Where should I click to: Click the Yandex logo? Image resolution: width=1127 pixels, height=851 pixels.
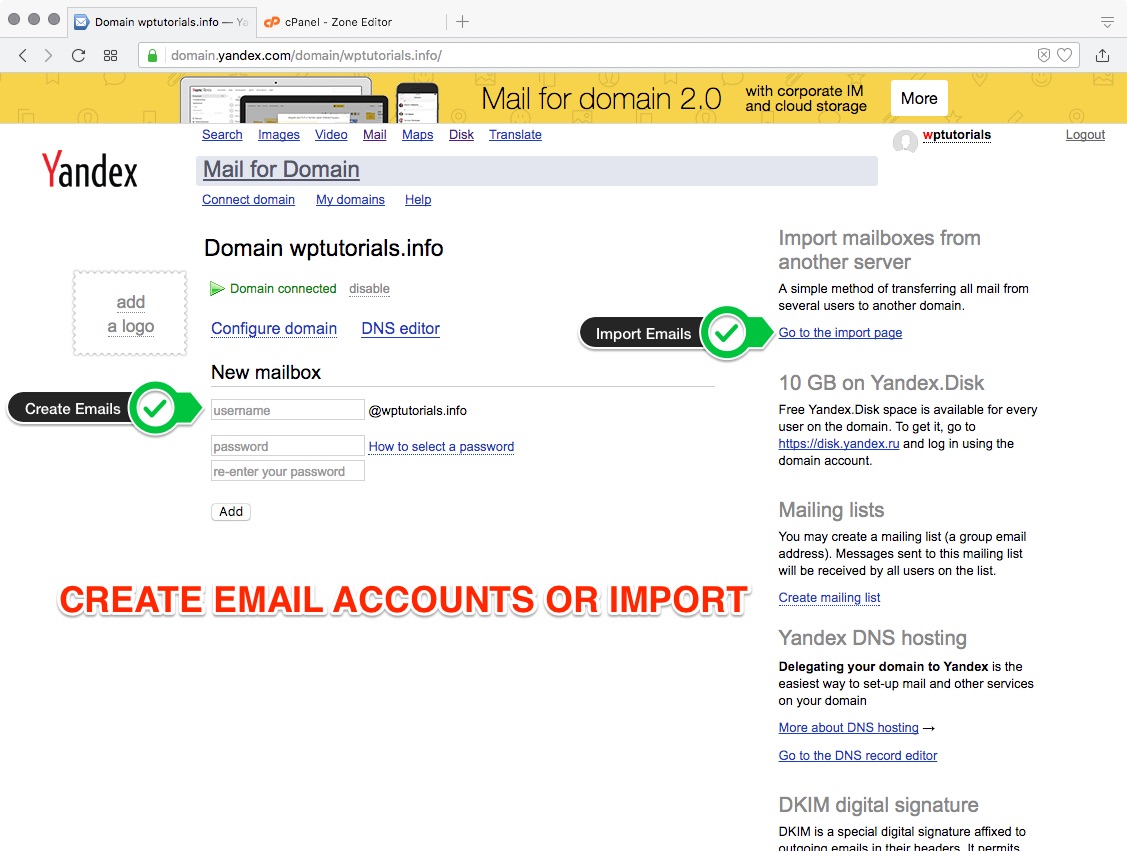coord(90,170)
